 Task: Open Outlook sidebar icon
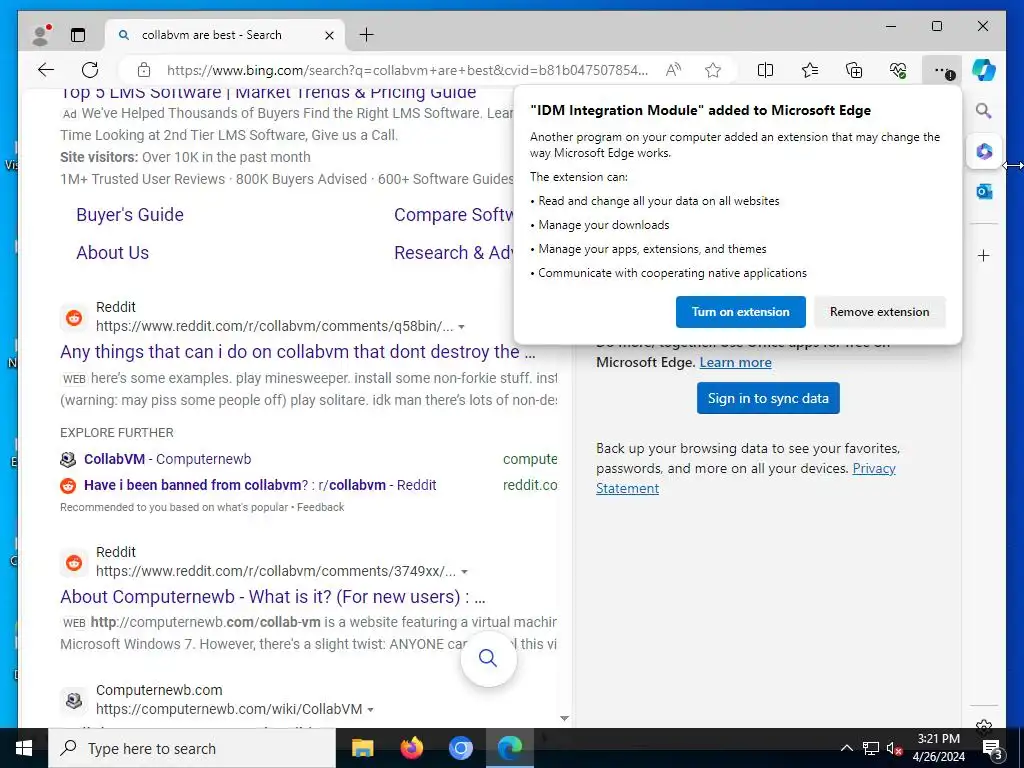click(984, 191)
